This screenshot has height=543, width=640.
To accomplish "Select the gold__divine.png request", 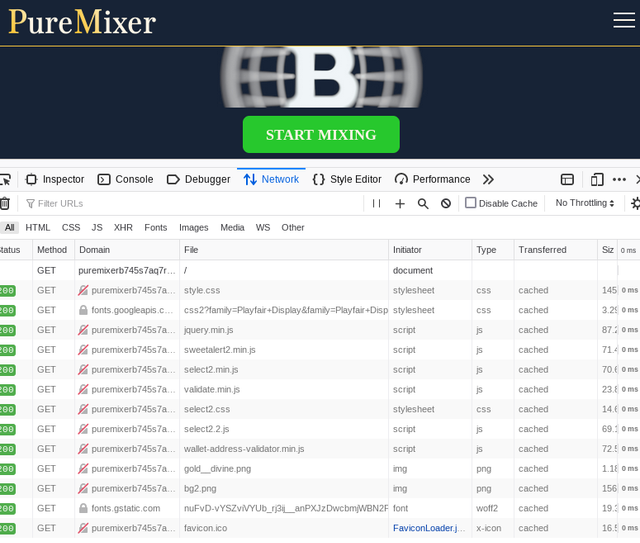I will (320, 469).
